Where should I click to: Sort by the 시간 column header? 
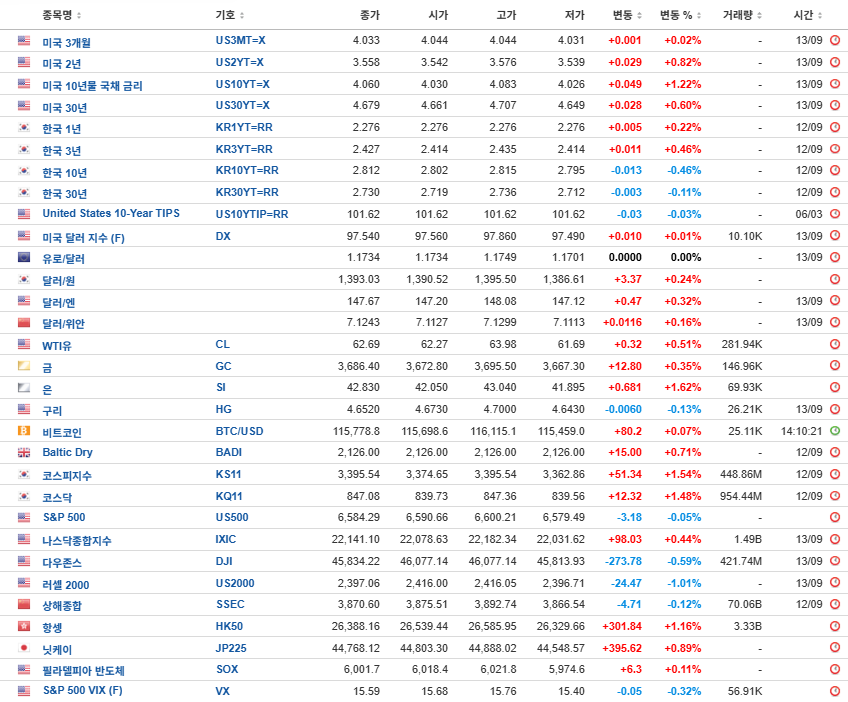(x=808, y=15)
